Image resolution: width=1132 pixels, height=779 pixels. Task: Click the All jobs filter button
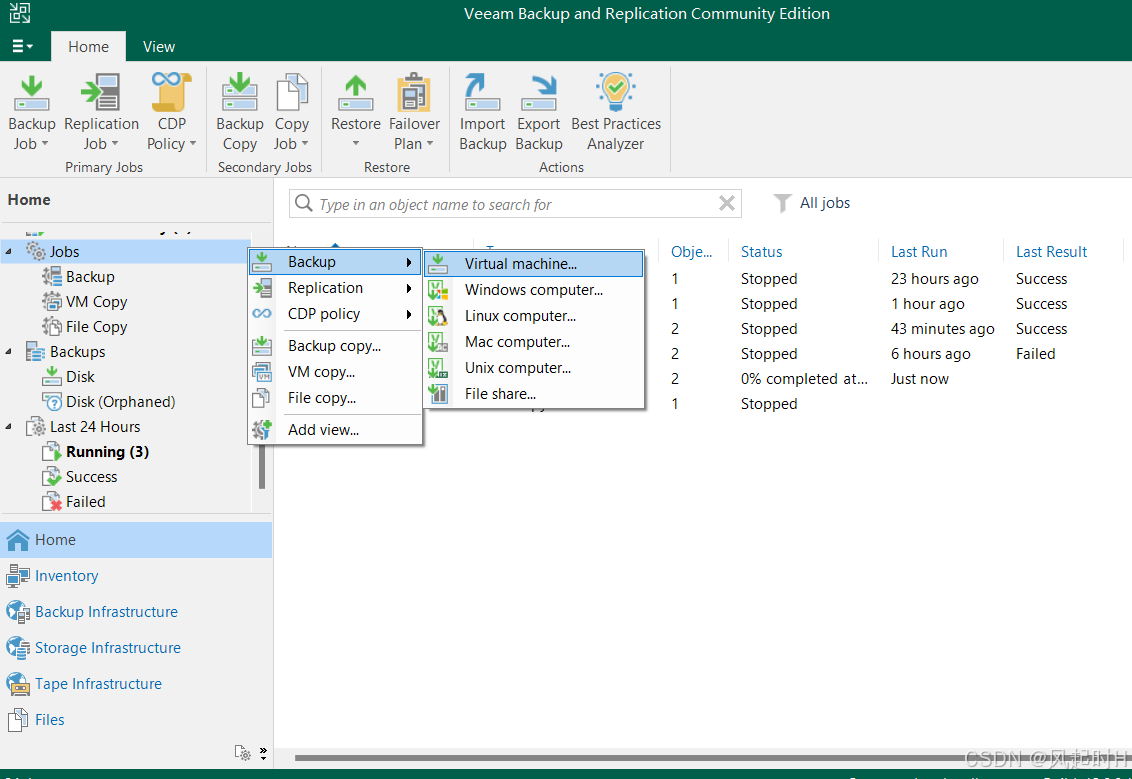(x=811, y=204)
